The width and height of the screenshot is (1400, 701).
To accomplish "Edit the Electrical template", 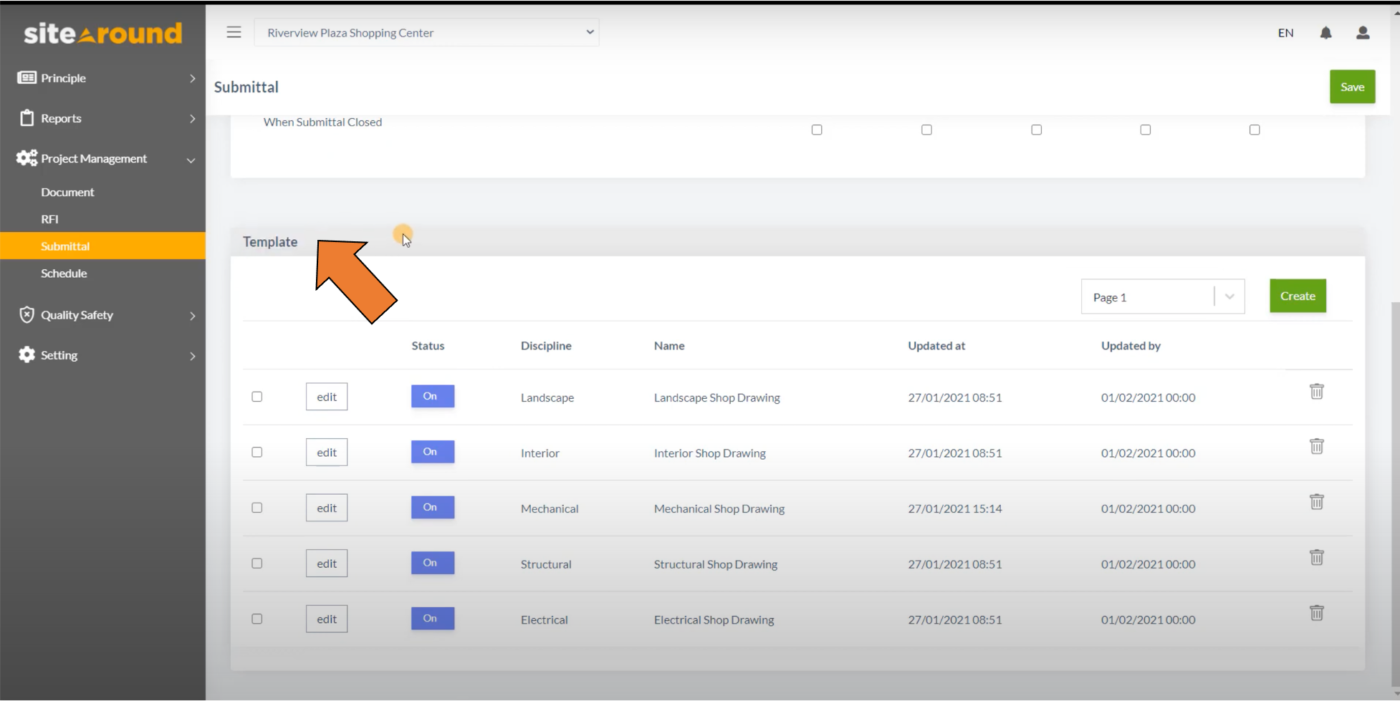I will (327, 619).
